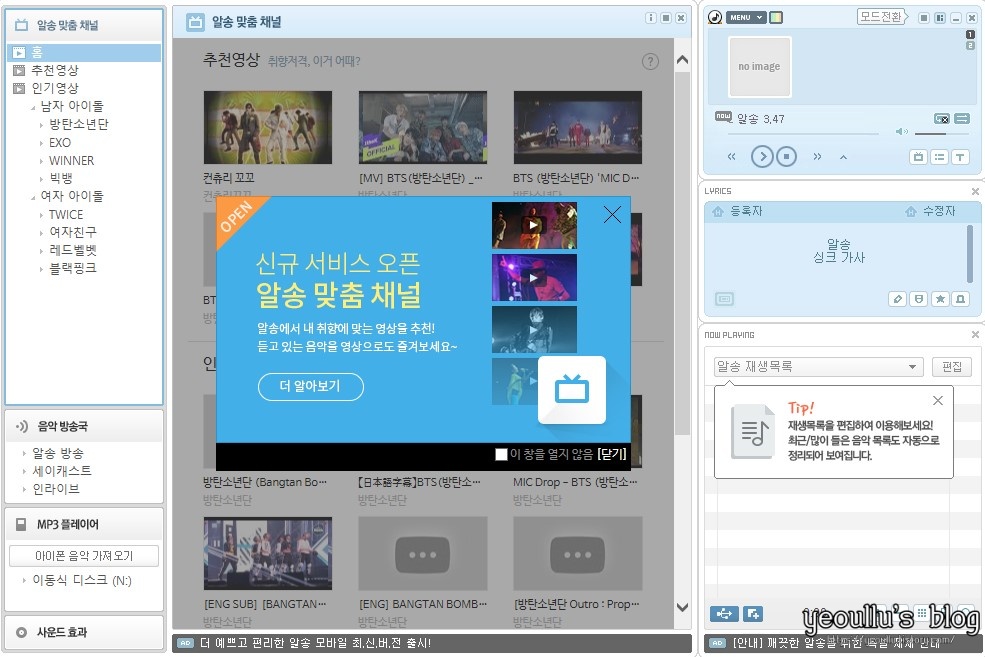
Task: Close the popup with the X icon
Action: [x=612, y=215]
